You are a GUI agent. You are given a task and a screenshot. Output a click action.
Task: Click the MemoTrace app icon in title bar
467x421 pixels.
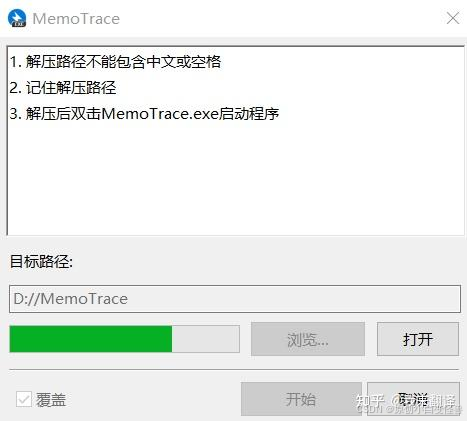click(17, 18)
